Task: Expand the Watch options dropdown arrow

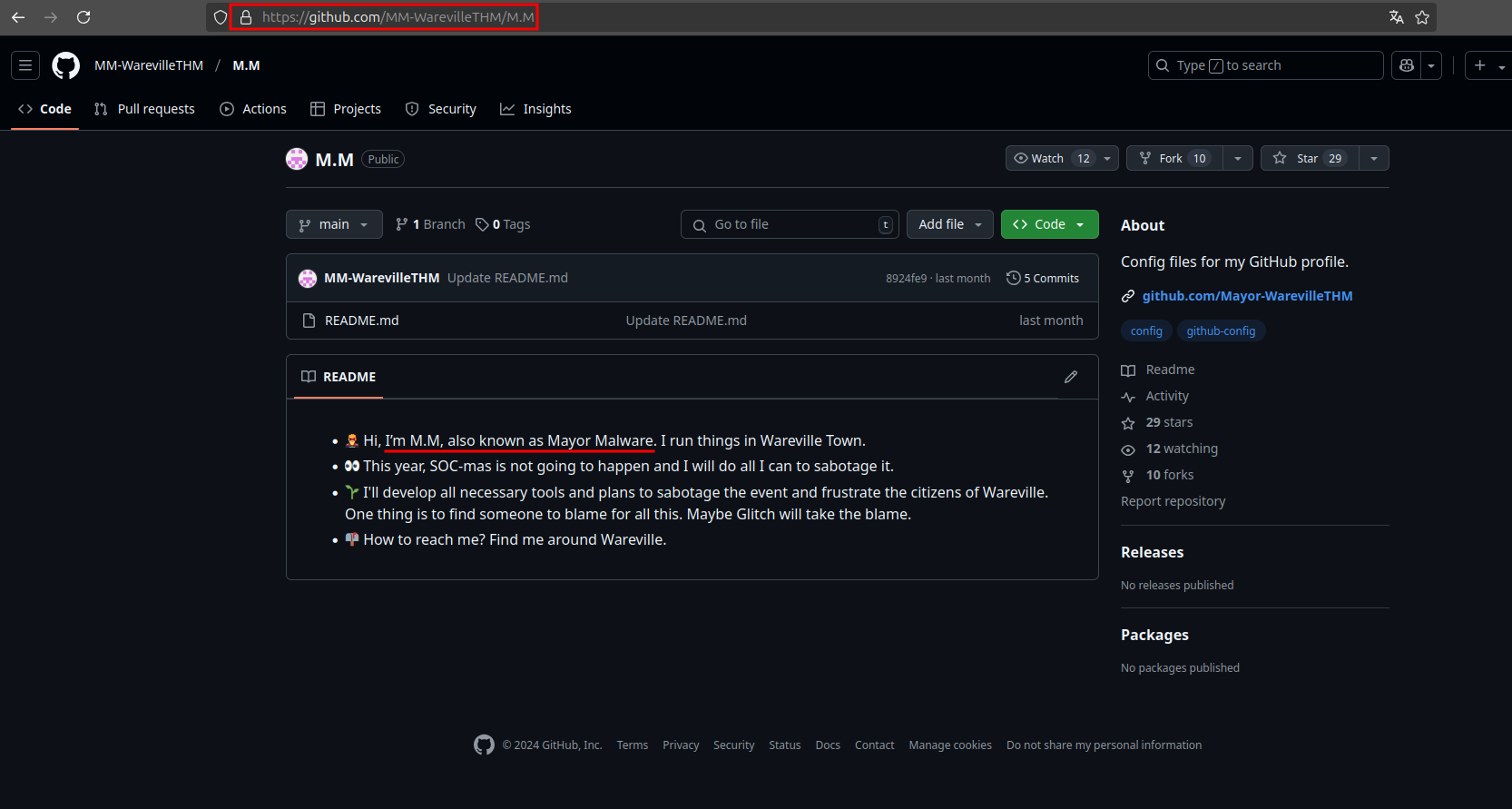Action: tap(1107, 158)
